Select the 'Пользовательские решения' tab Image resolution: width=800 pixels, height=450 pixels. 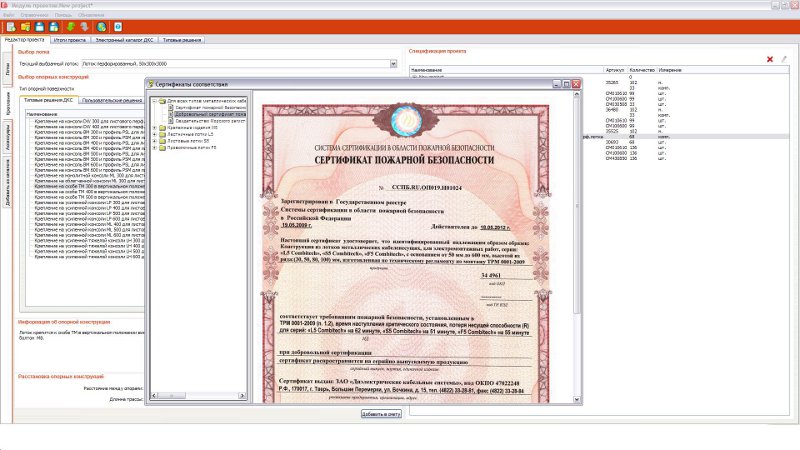pos(110,101)
